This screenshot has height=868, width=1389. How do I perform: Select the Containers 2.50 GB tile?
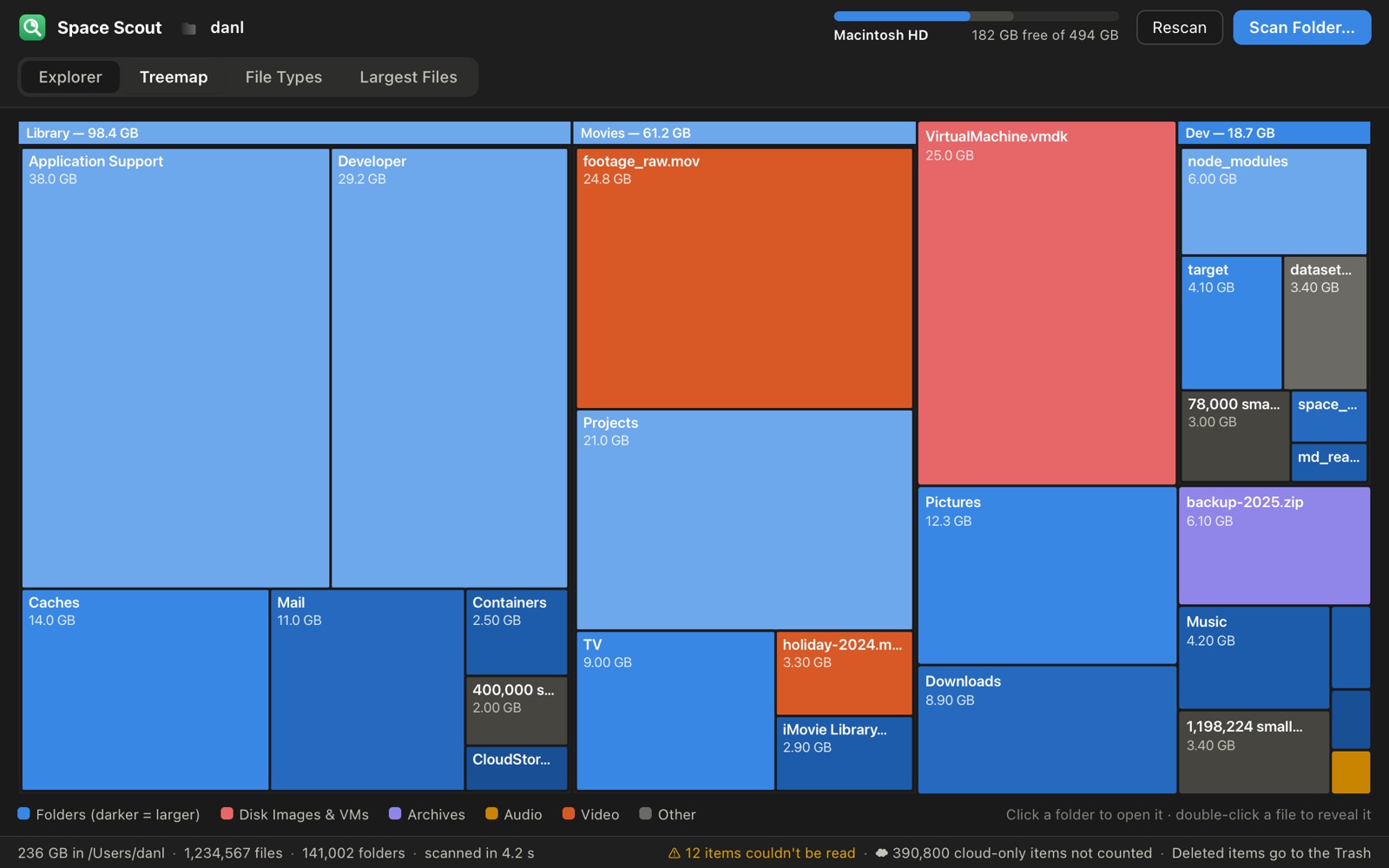(x=517, y=632)
